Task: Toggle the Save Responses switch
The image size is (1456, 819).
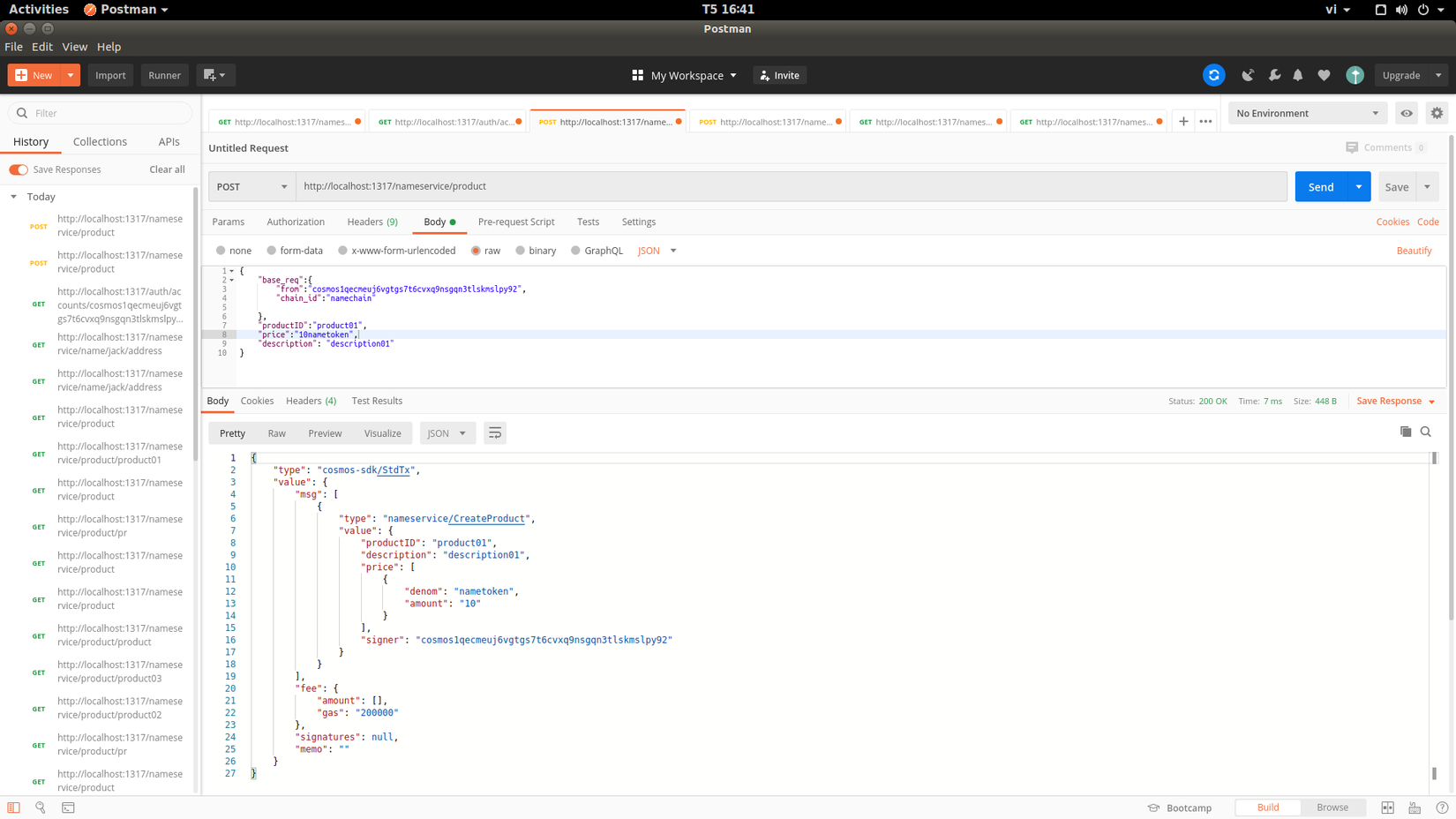Action: [19, 169]
